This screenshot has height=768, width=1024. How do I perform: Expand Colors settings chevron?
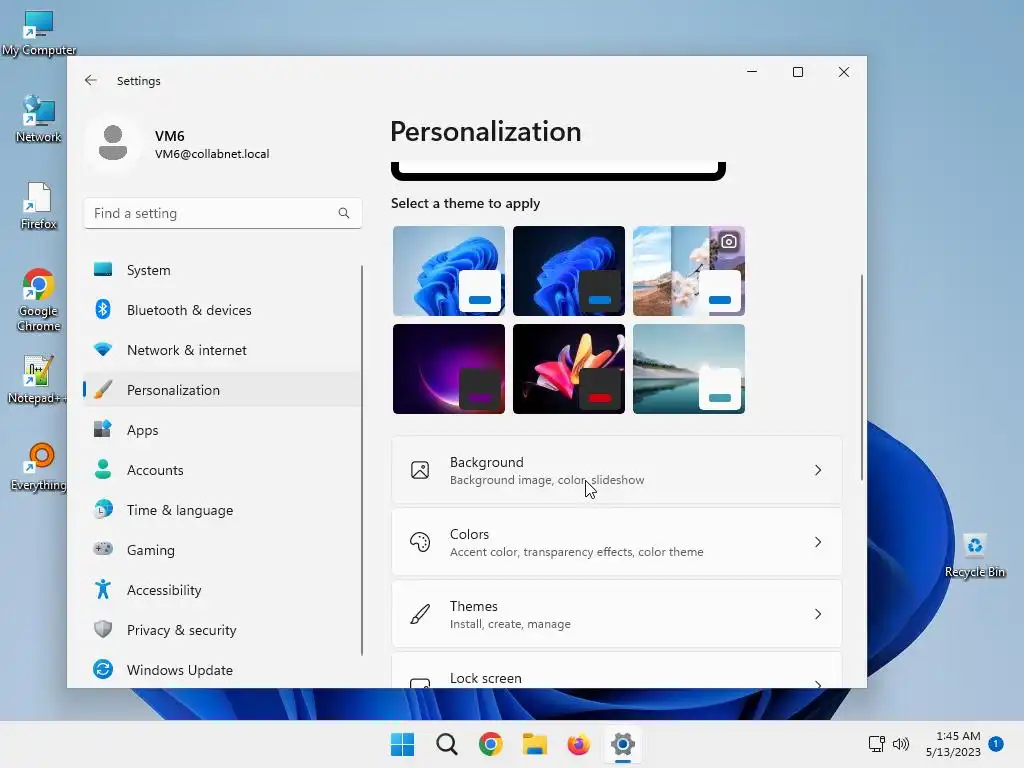pyautogui.click(x=818, y=542)
